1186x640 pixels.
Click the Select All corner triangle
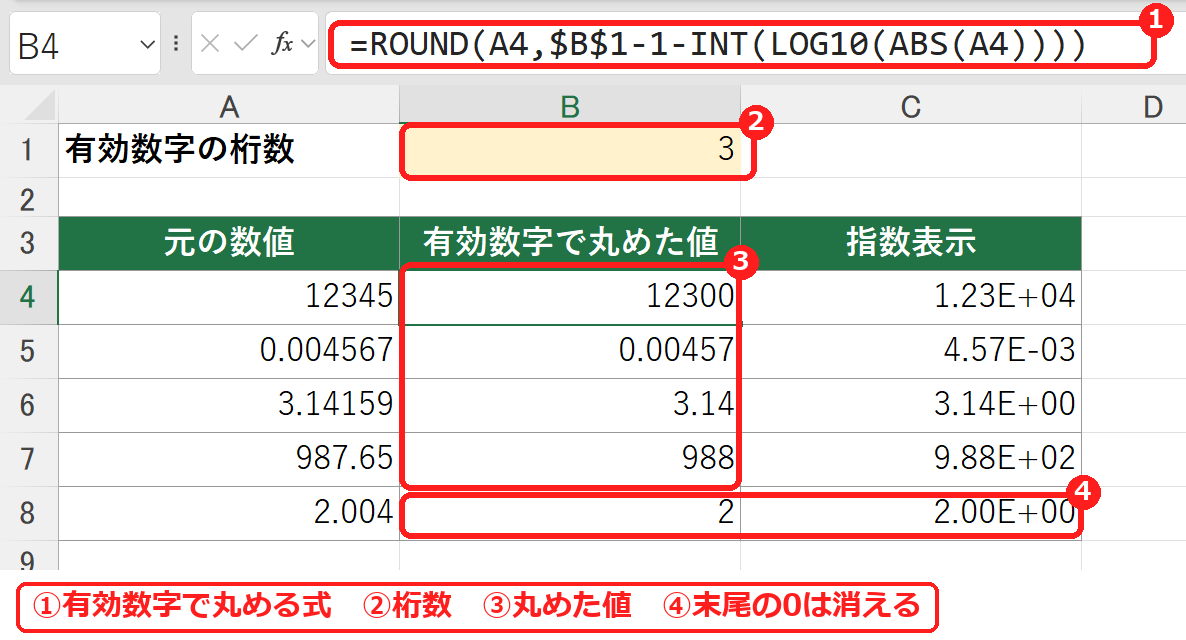(x=40, y=106)
